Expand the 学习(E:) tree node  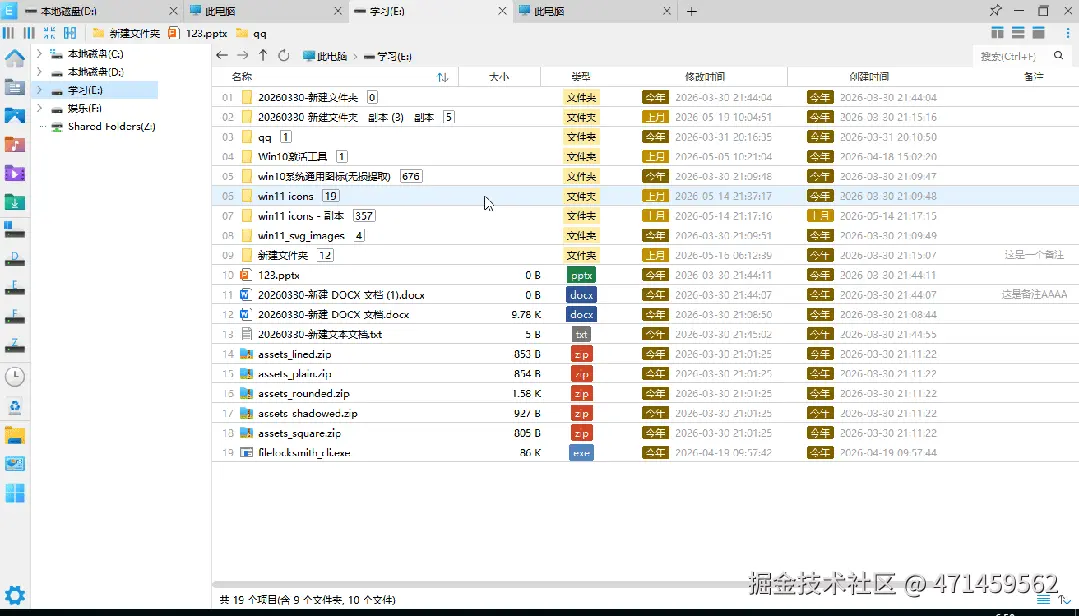[39, 89]
